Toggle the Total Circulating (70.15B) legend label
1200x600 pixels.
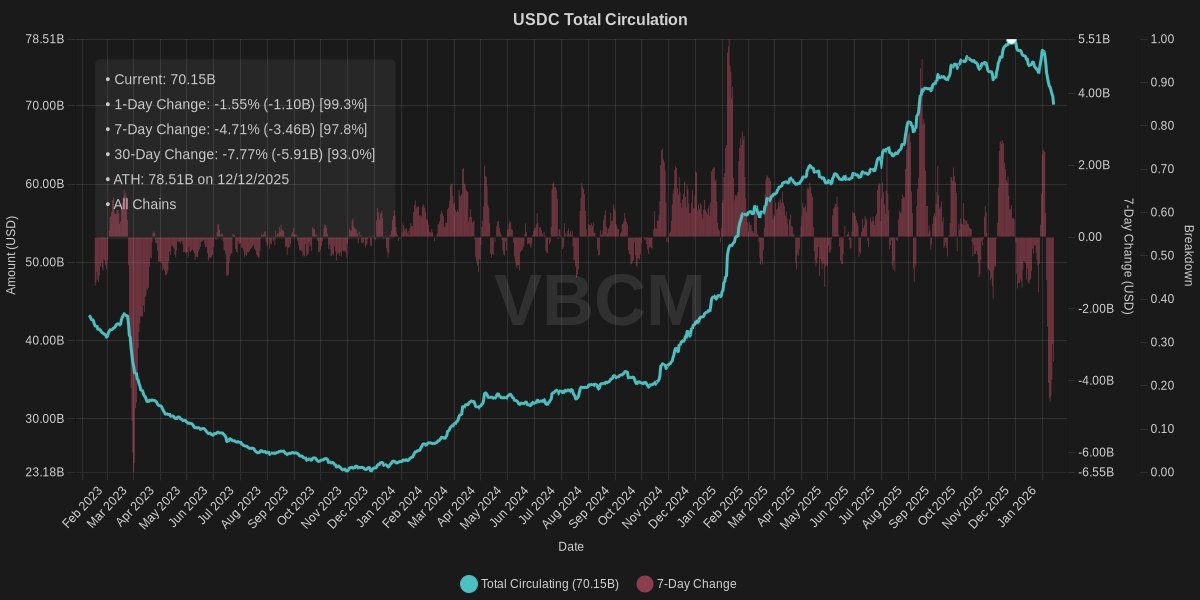[549, 584]
